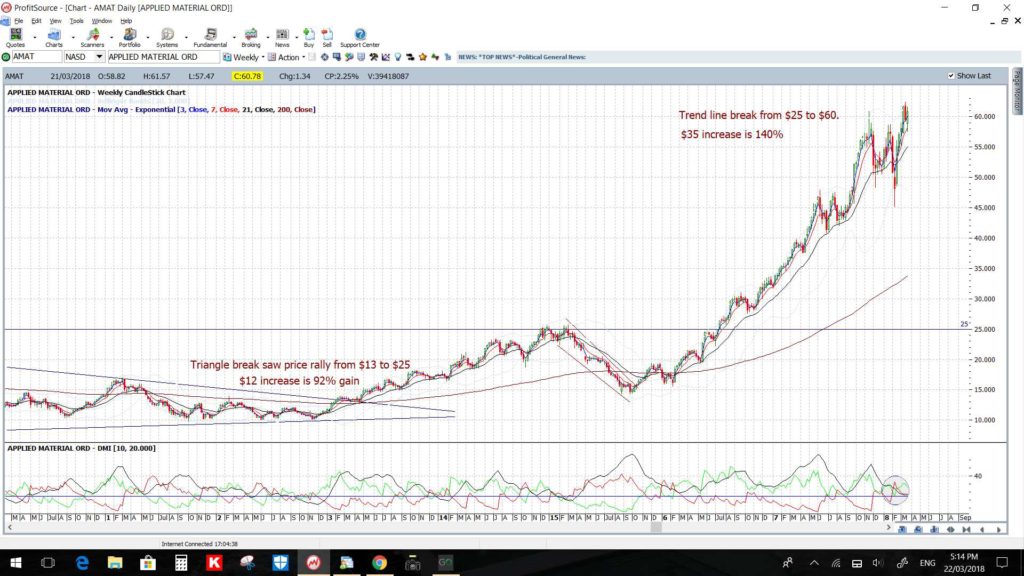Open the Window menu
Image resolution: width=1024 pixels, height=576 pixels.
coord(102,21)
